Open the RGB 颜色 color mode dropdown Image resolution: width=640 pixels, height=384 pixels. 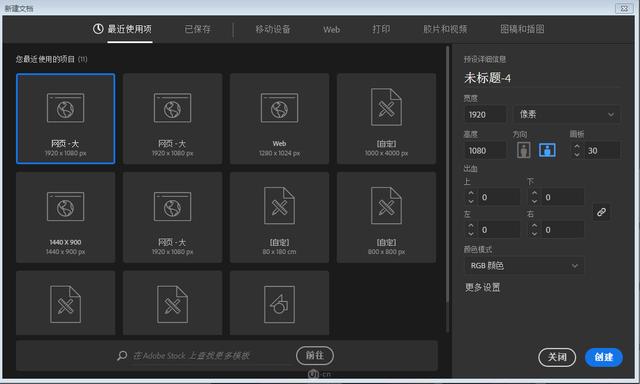click(x=524, y=266)
